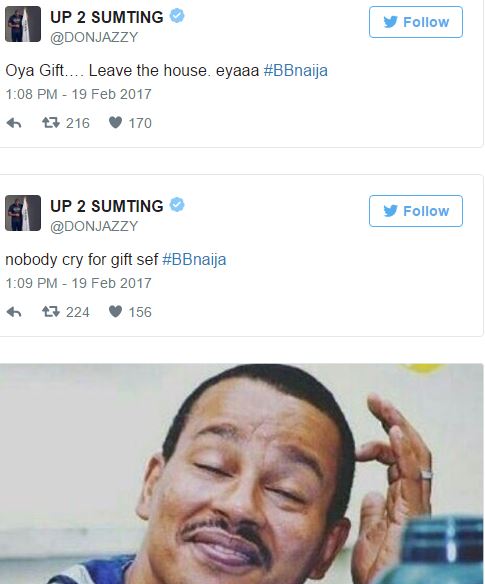The width and height of the screenshot is (485, 584).
Task: Reply to the 'Oya Gift' tweet
Action: pos(14,123)
